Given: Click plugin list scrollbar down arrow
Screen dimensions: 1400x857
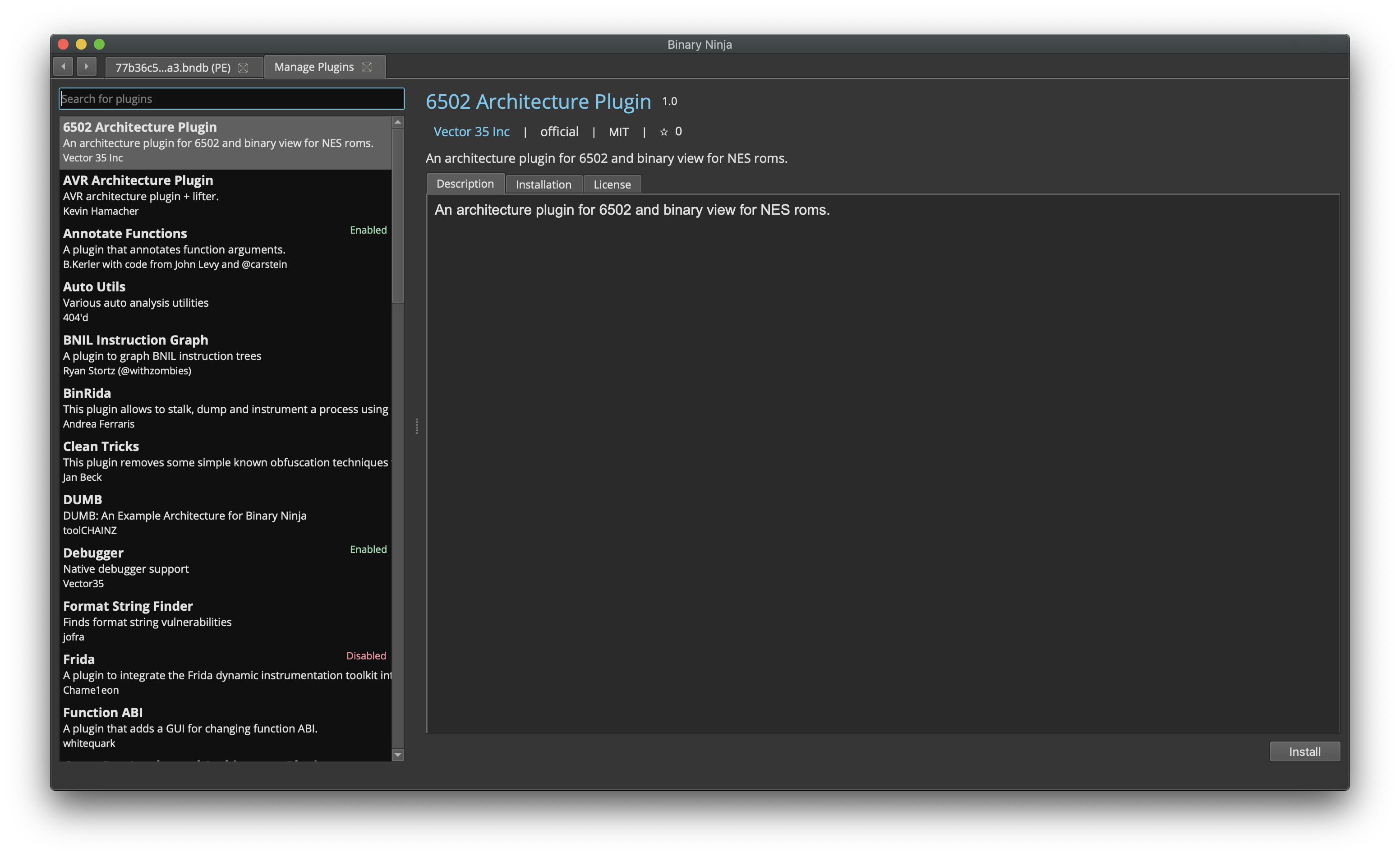Looking at the screenshot, I should (x=398, y=755).
